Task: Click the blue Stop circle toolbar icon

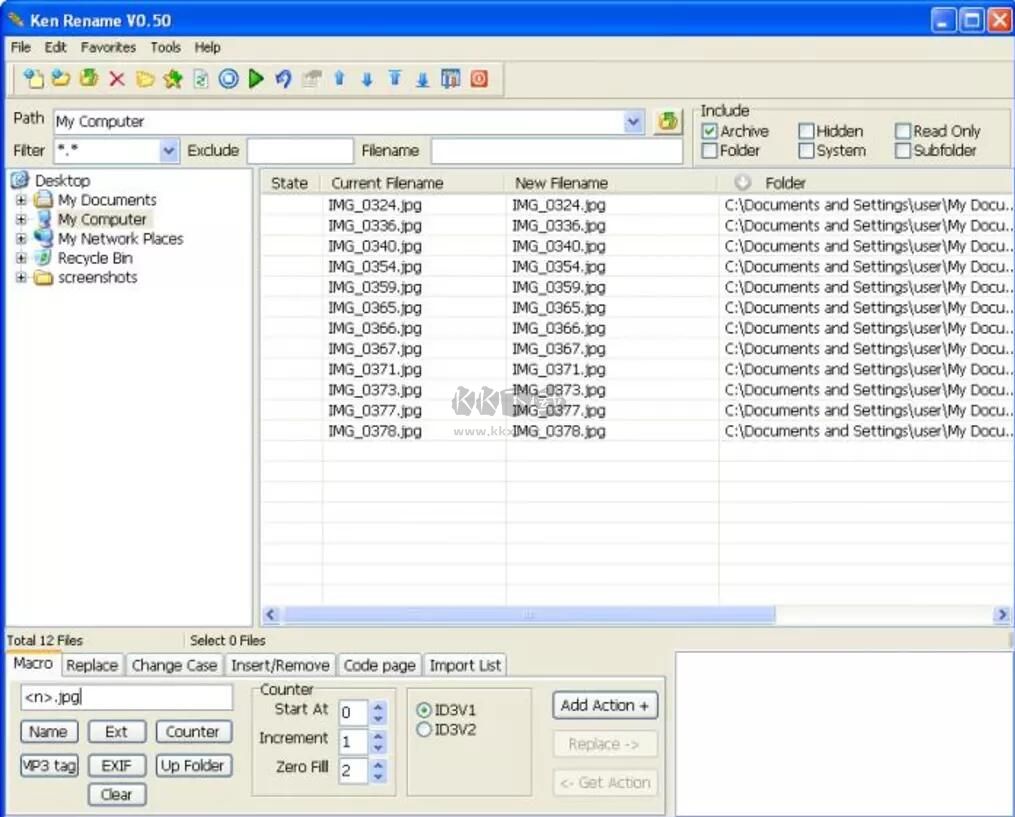Action: click(x=229, y=79)
